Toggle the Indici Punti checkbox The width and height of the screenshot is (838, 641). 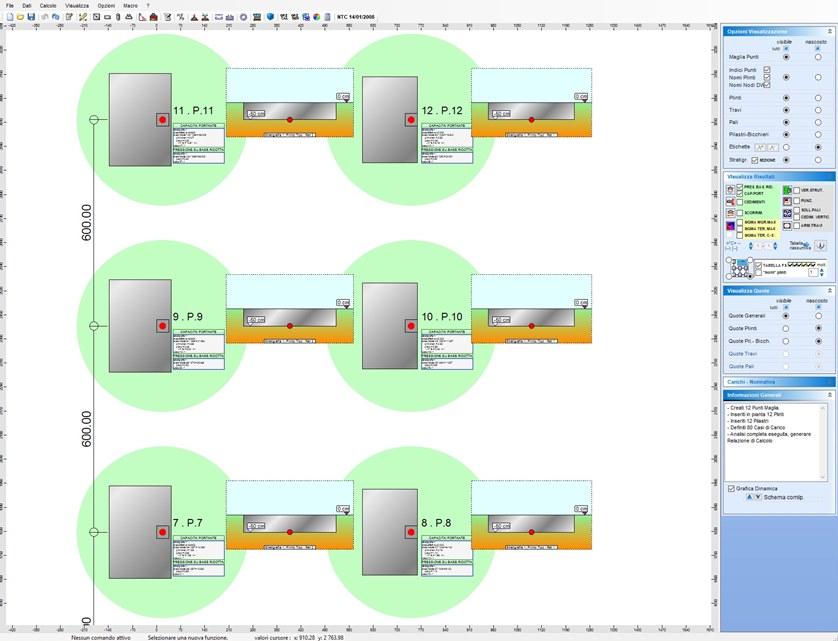tap(767, 70)
